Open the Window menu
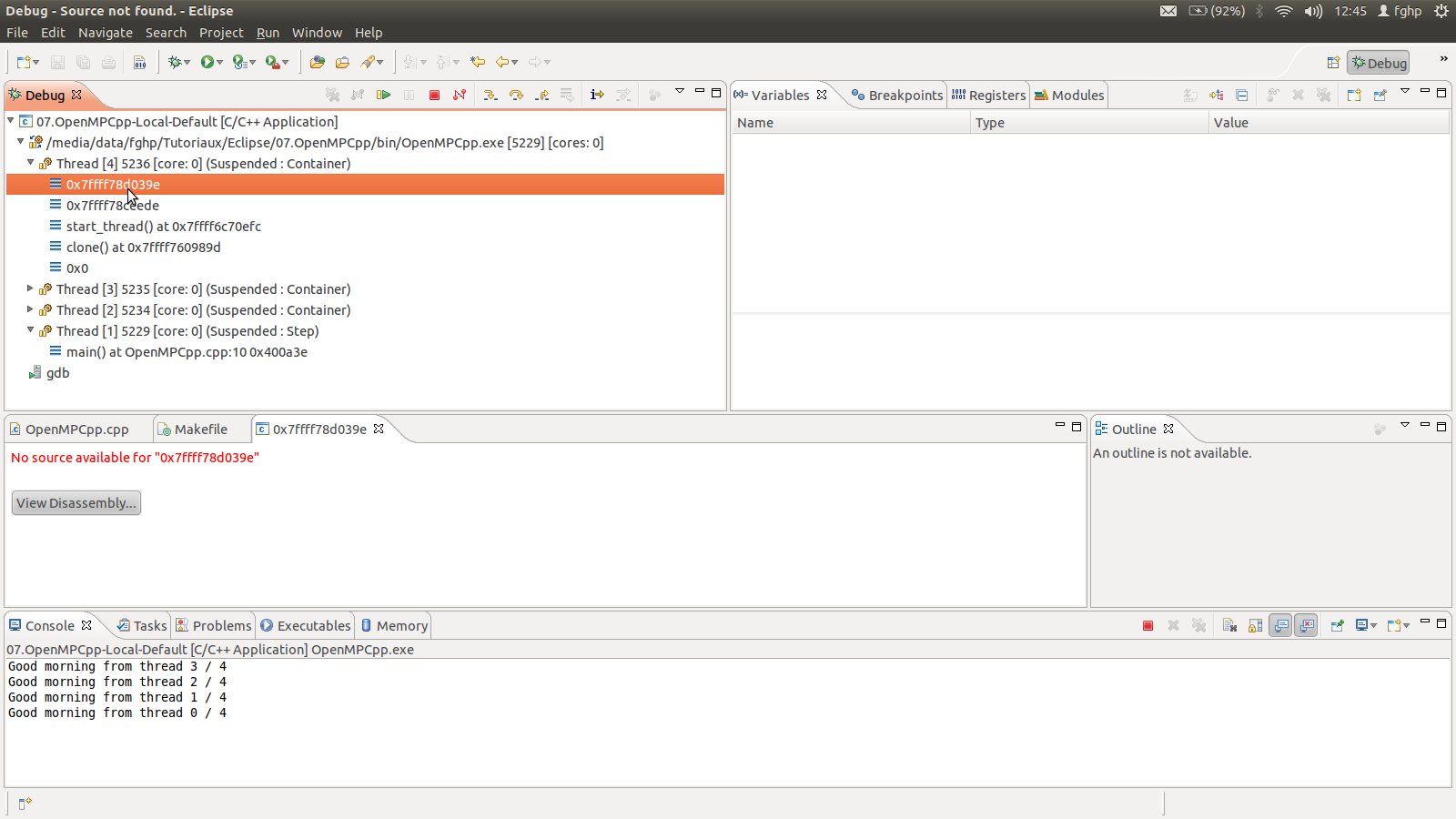The image size is (1456, 819). 317,33
